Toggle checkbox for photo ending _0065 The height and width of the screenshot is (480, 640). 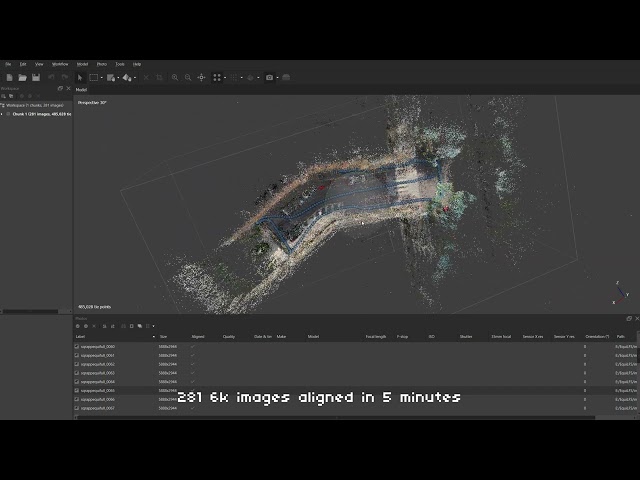pyautogui.click(x=77, y=391)
